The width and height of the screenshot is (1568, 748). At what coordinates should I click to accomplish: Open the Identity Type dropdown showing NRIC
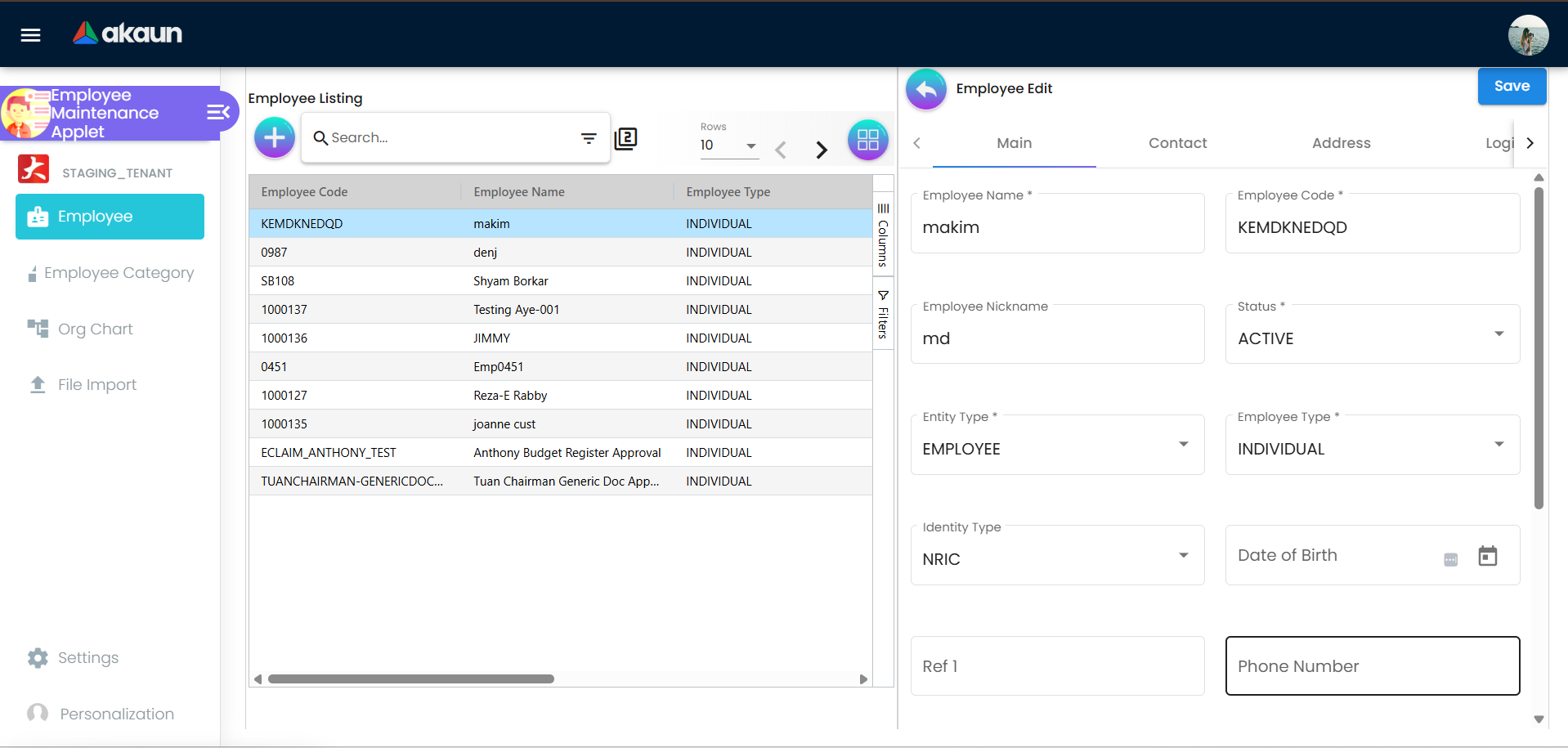tap(1183, 555)
